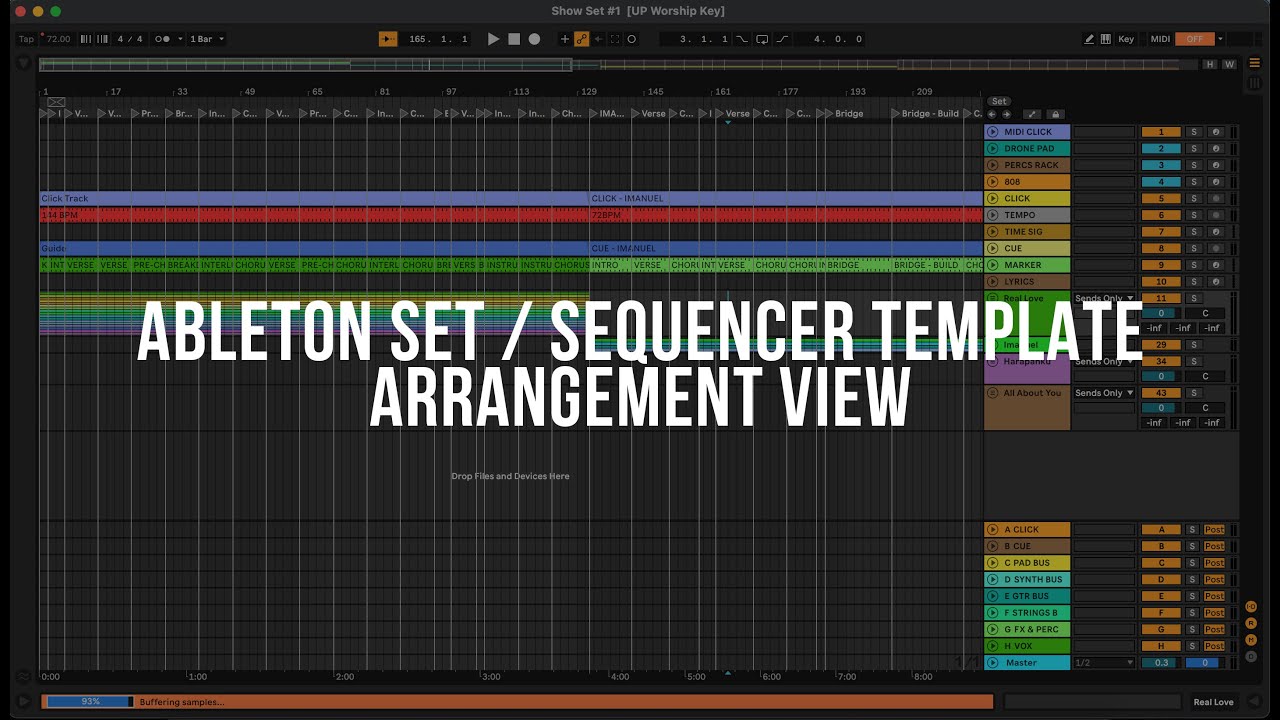Screen dimensions: 1280x720
Task: Toggle the metronome
Action: pos(162,39)
